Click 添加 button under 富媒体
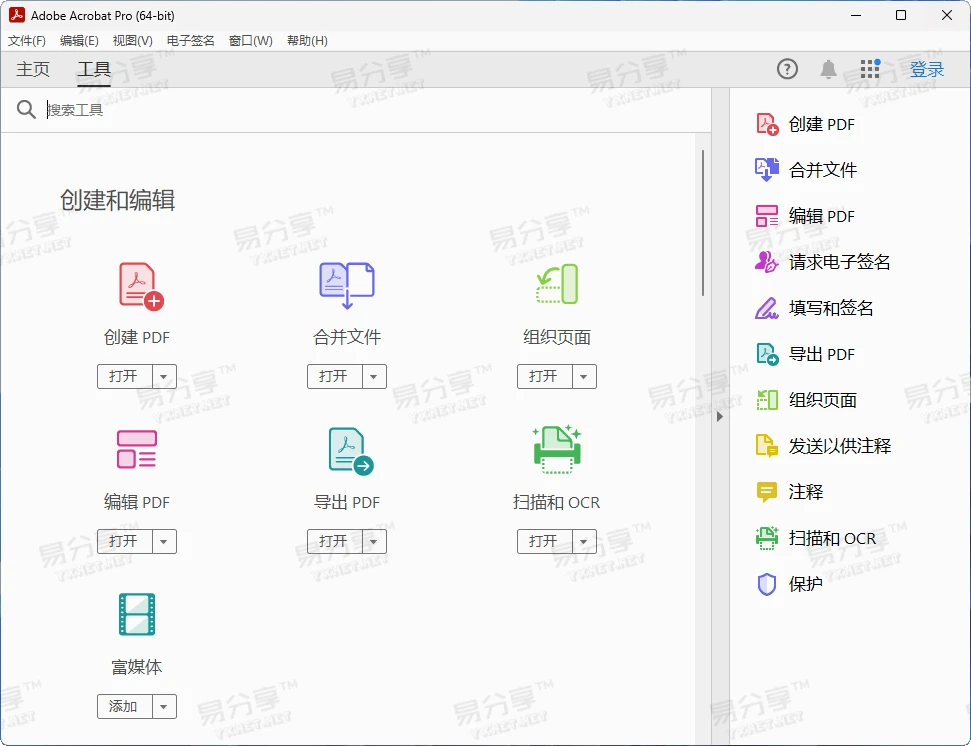 point(124,706)
